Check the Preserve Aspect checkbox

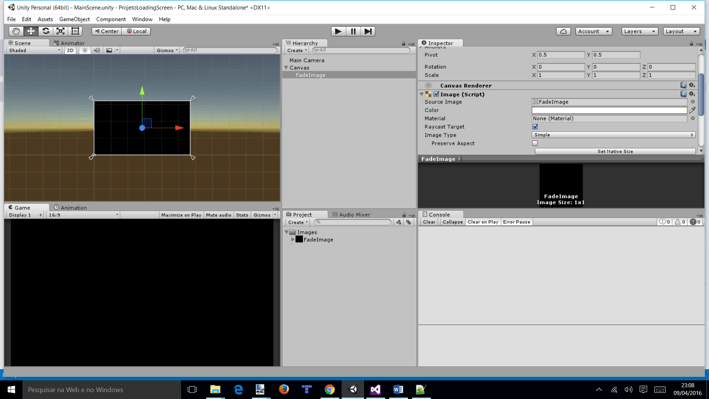point(535,143)
